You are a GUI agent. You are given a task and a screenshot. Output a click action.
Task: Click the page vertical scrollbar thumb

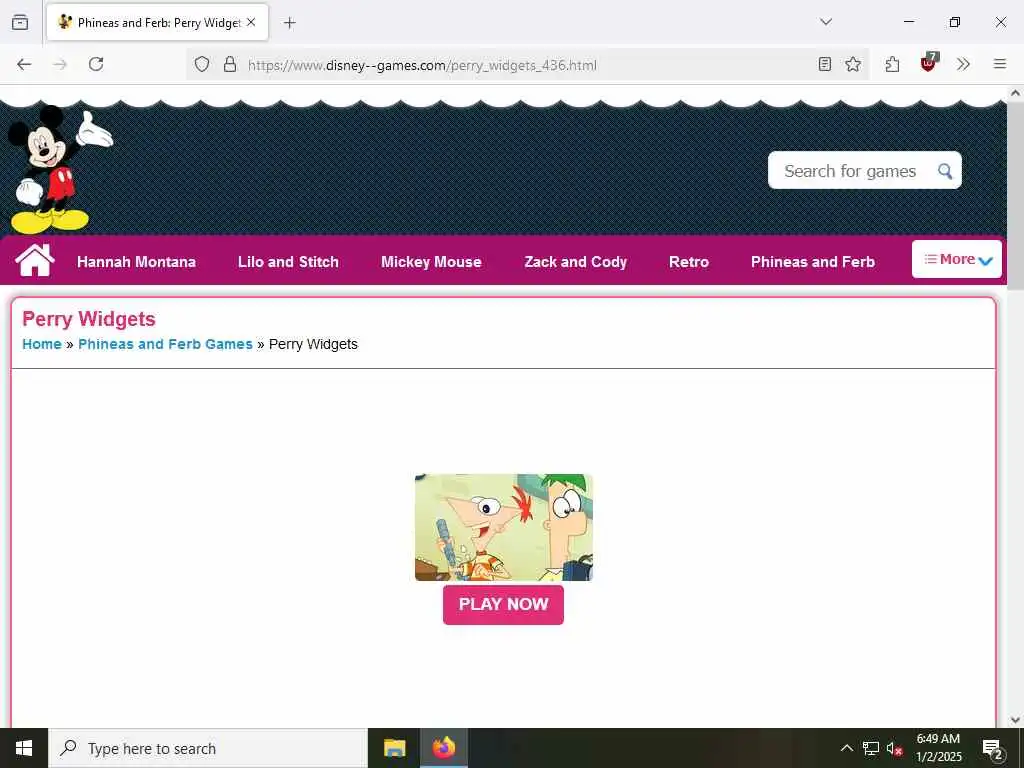click(1015, 196)
